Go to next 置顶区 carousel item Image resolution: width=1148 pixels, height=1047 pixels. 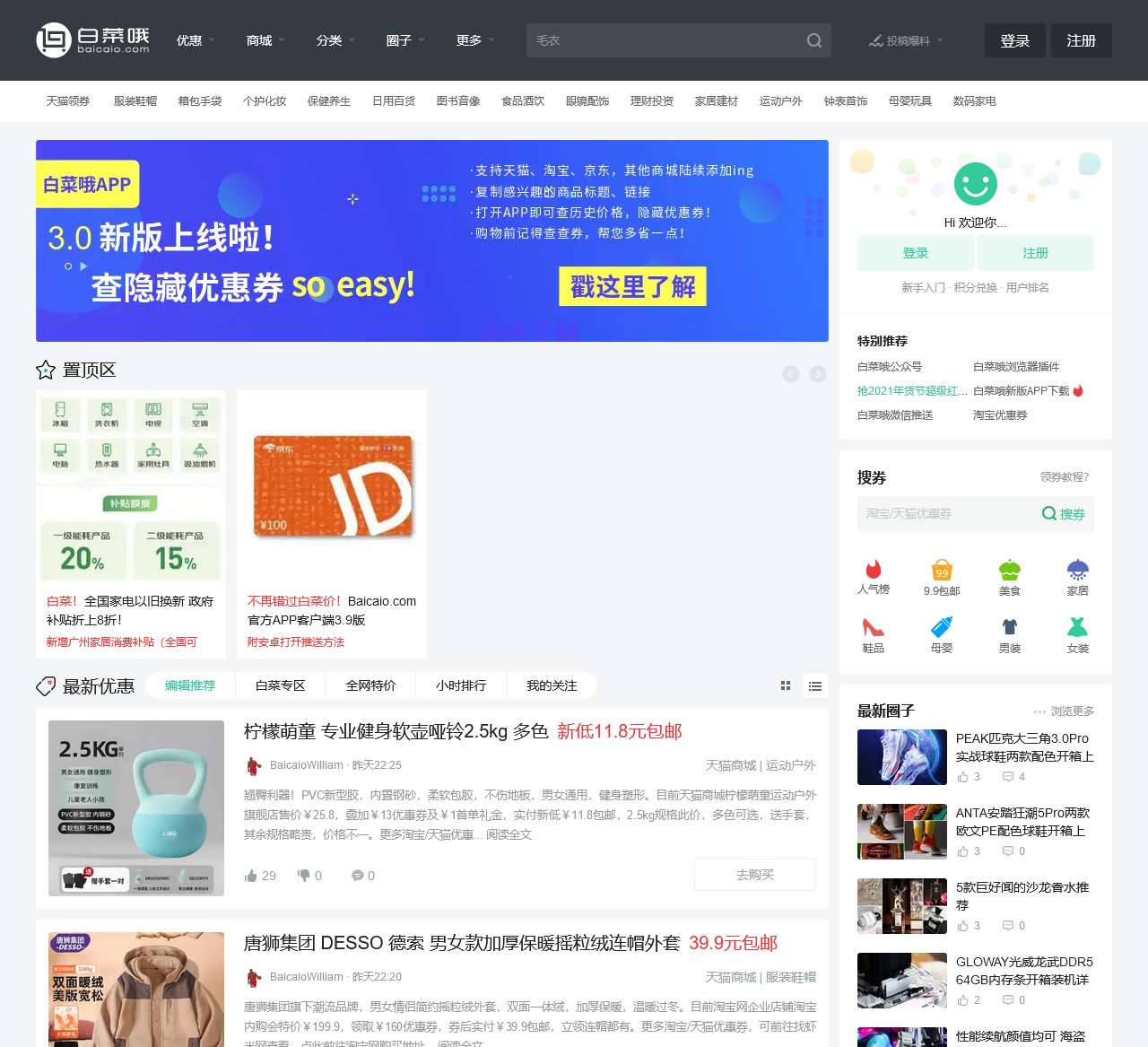pyautogui.click(x=818, y=374)
